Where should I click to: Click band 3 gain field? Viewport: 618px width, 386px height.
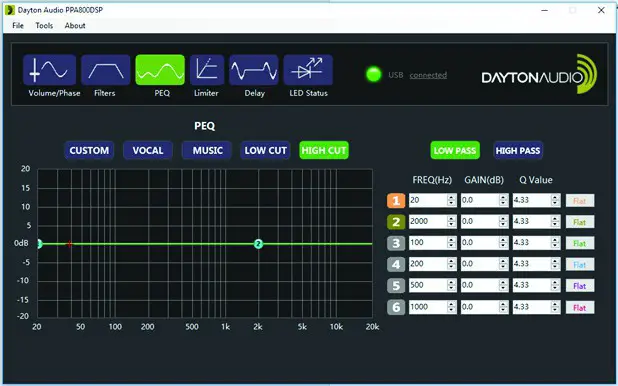[484, 243]
